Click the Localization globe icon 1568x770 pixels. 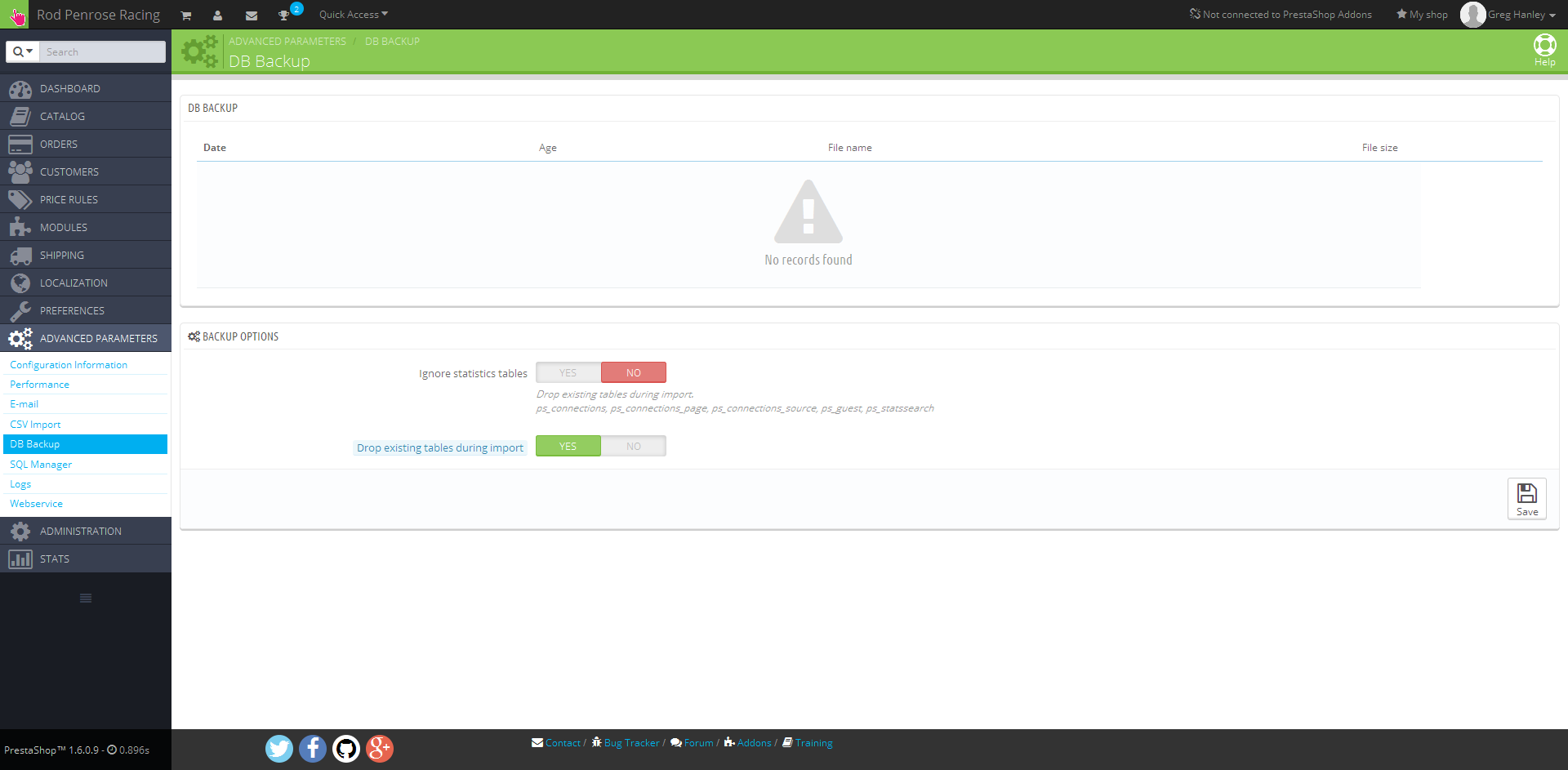[20, 283]
